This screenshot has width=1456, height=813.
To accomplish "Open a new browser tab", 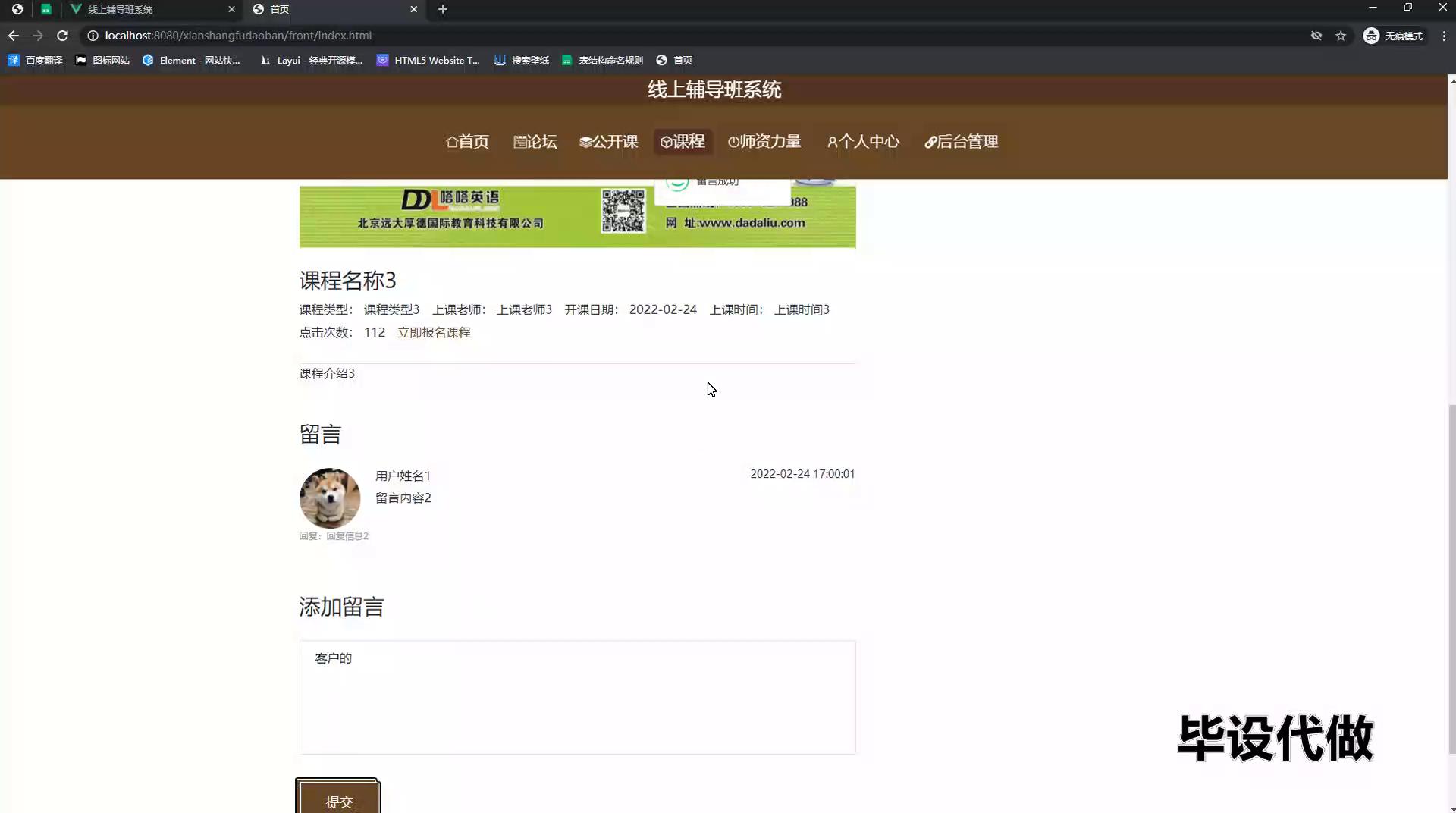I will point(443,9).
